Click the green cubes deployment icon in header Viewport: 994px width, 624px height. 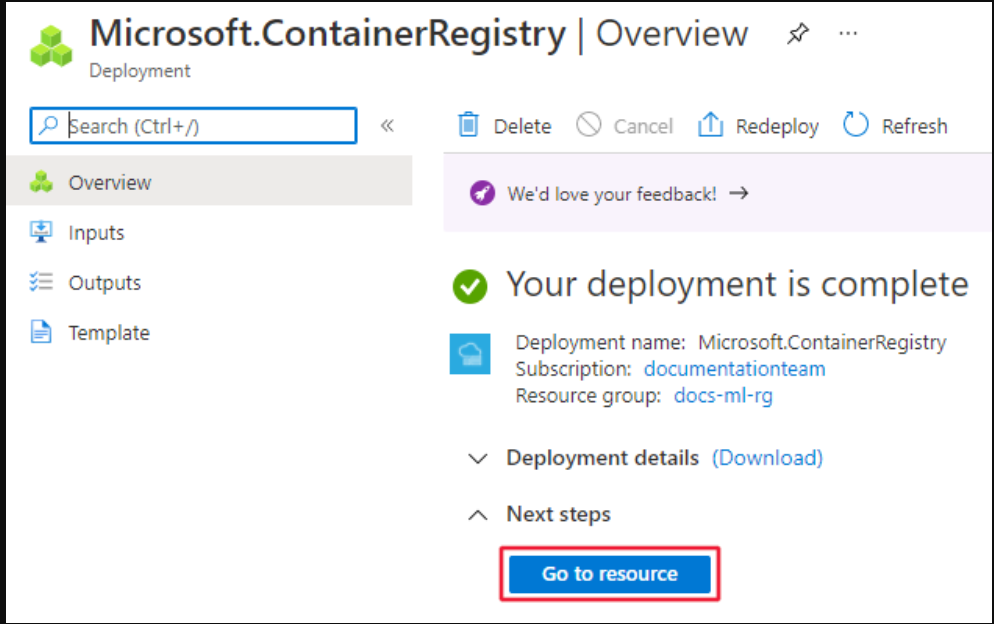[x=51, y=46]
